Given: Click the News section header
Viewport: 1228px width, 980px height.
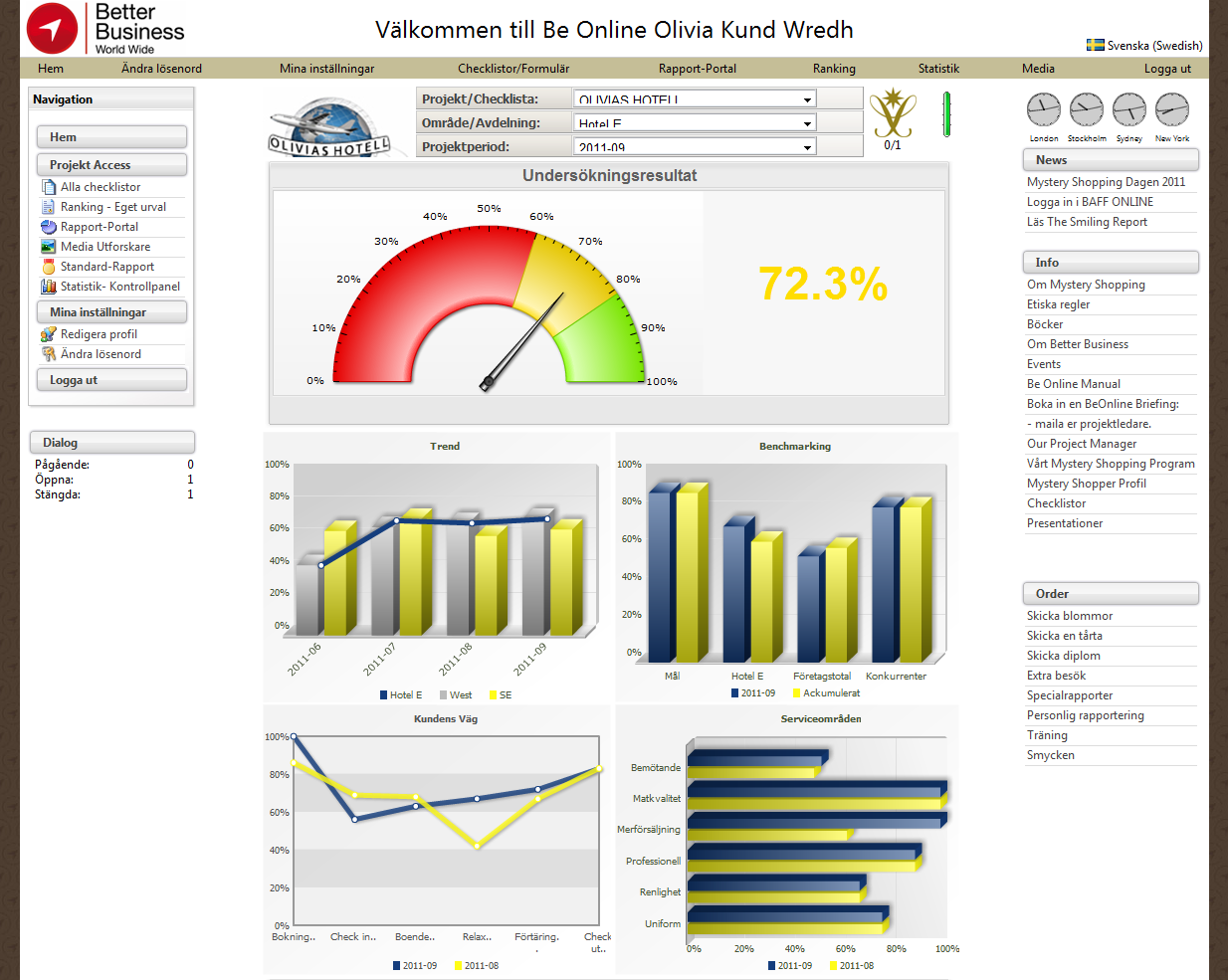Looking at the screenshot, I should [1111, 160].
